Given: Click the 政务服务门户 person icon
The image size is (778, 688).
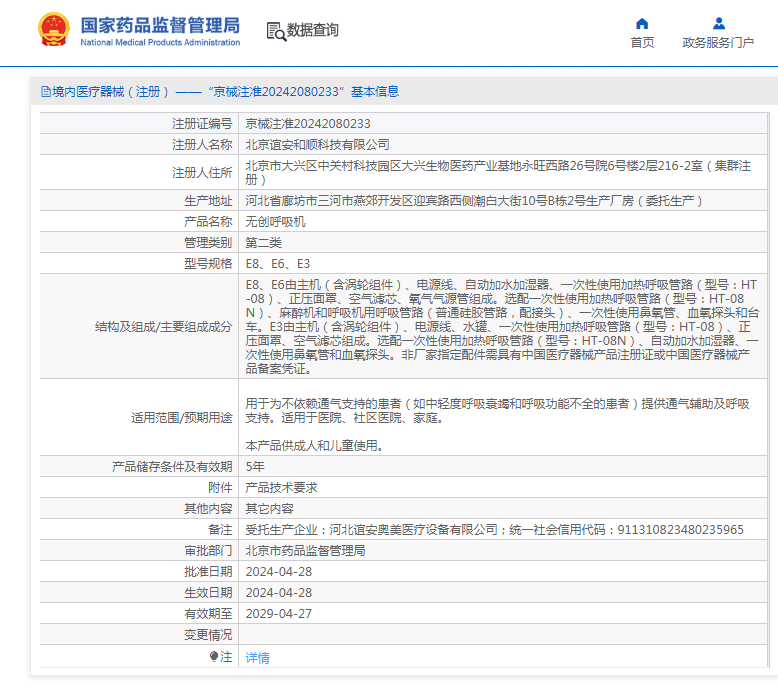Looking at the screenshot, I should pos(718,23).
